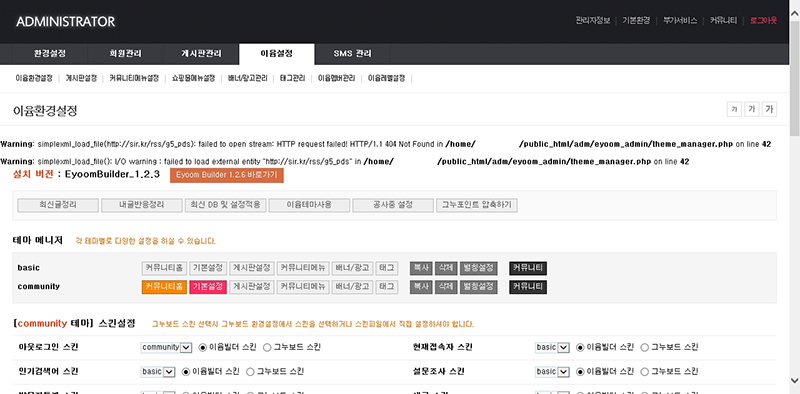
Task: Select the medium 가 font size button
Action: 752,109
